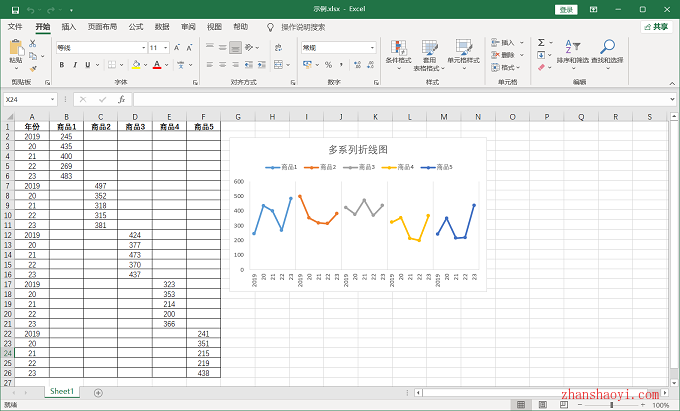Apply cell borders icon
The width and height of the screenshot is (680, 411).
coord(112,65)
